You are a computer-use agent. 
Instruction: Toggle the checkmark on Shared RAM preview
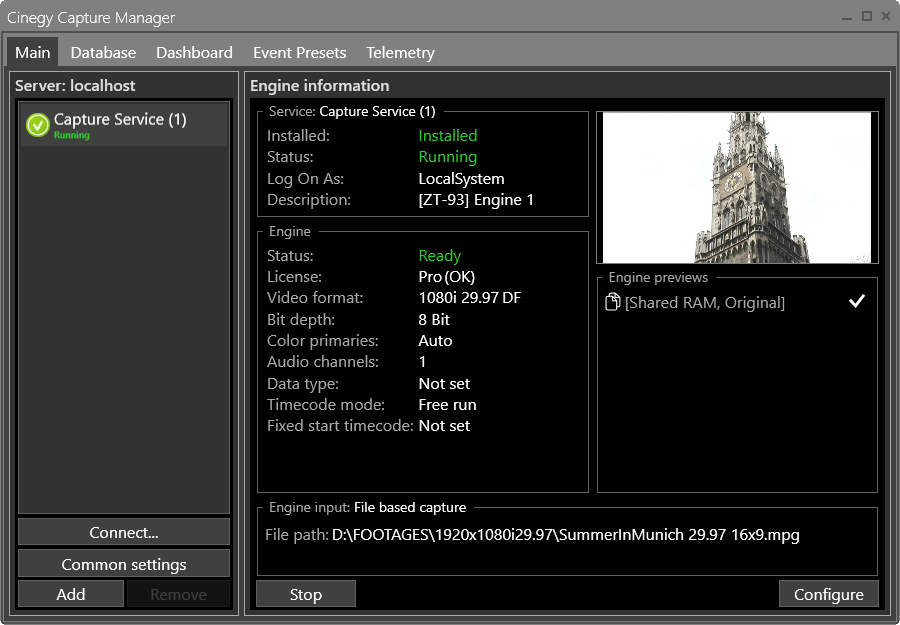pos(856,300)
